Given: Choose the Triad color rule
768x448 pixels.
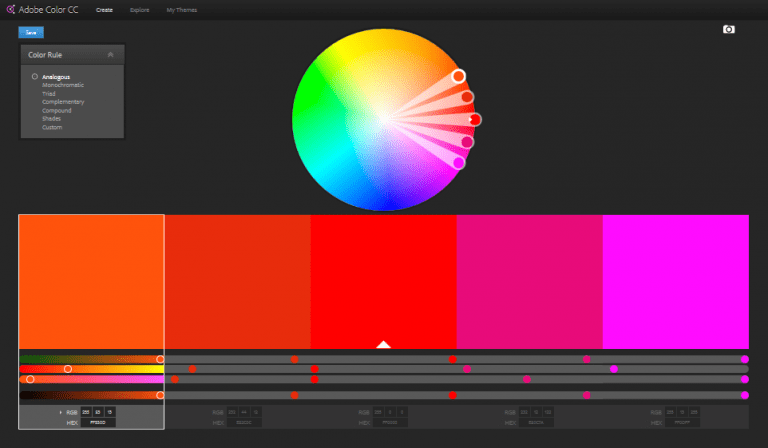Looking at the screenshot, I should coord(48,94).
